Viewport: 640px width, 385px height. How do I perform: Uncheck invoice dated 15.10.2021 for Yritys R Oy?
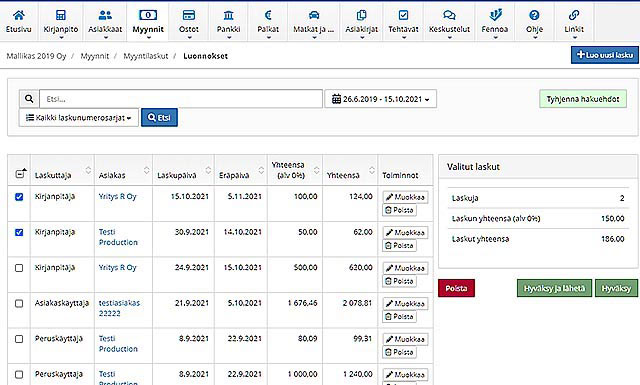coord(19,197)
